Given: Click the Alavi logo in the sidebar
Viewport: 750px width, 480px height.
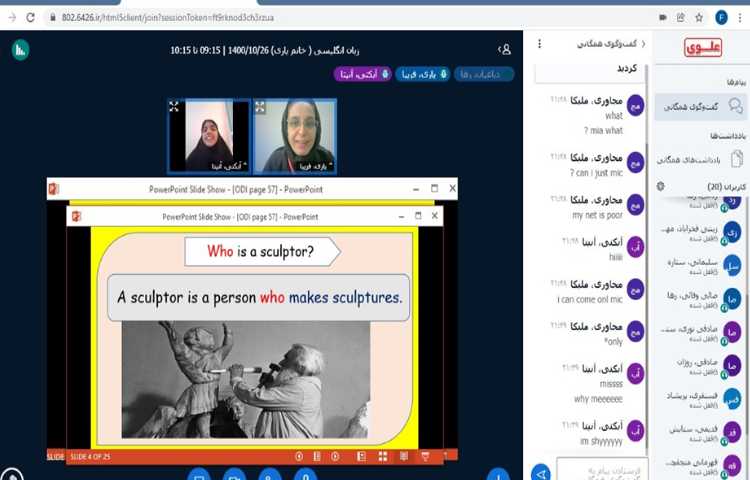Looking at the screenshot, I should (x=702, y=46).
